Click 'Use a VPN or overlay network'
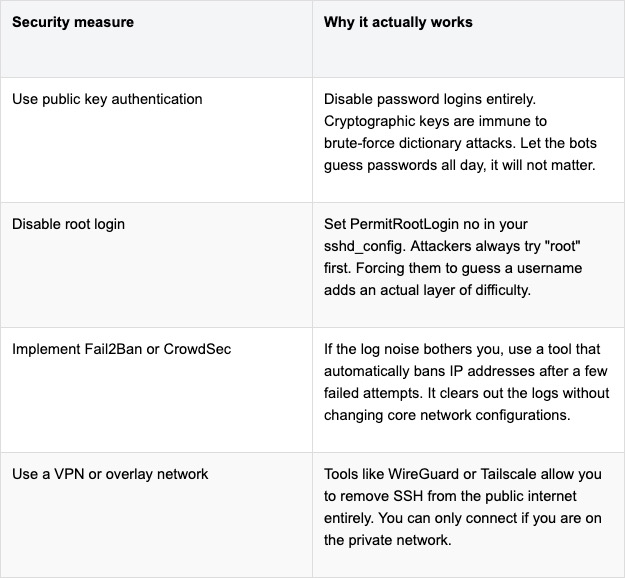The image size is (625, 578). pos(110,474)
